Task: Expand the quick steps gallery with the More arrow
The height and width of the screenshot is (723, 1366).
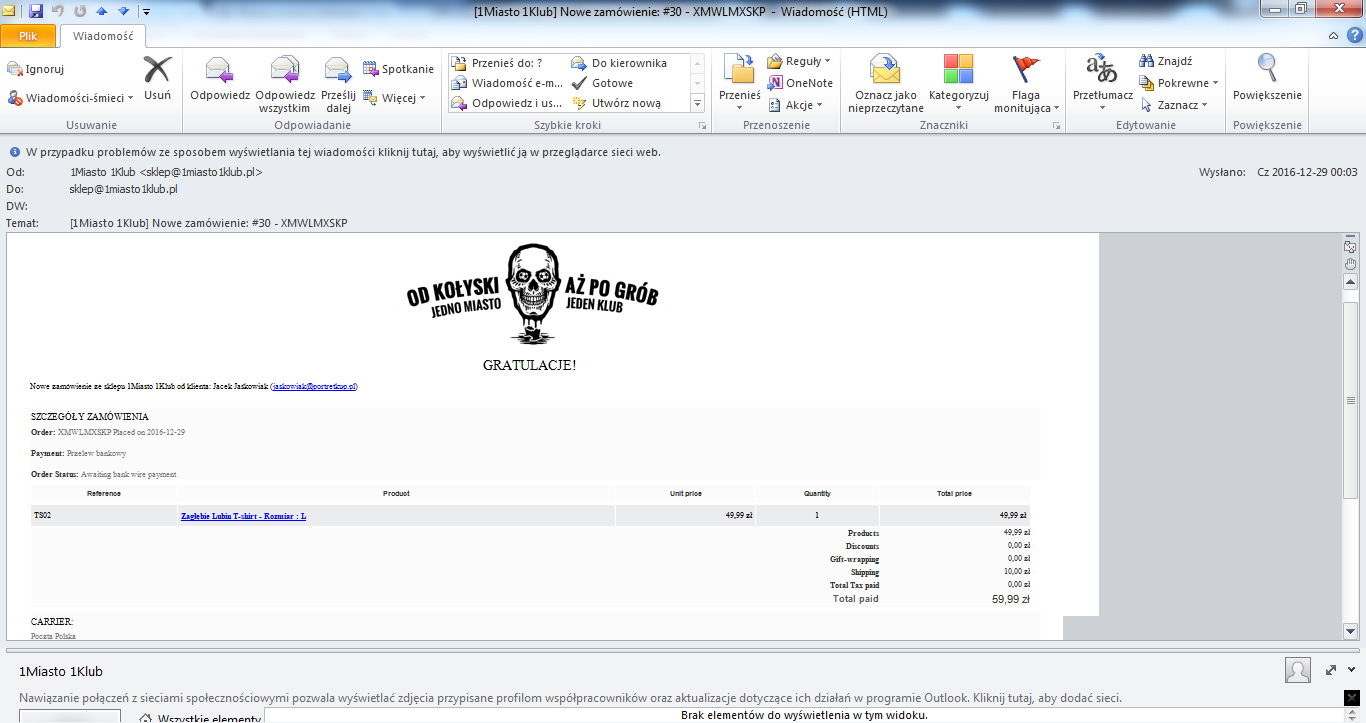Action: click(x=698, y=103)
